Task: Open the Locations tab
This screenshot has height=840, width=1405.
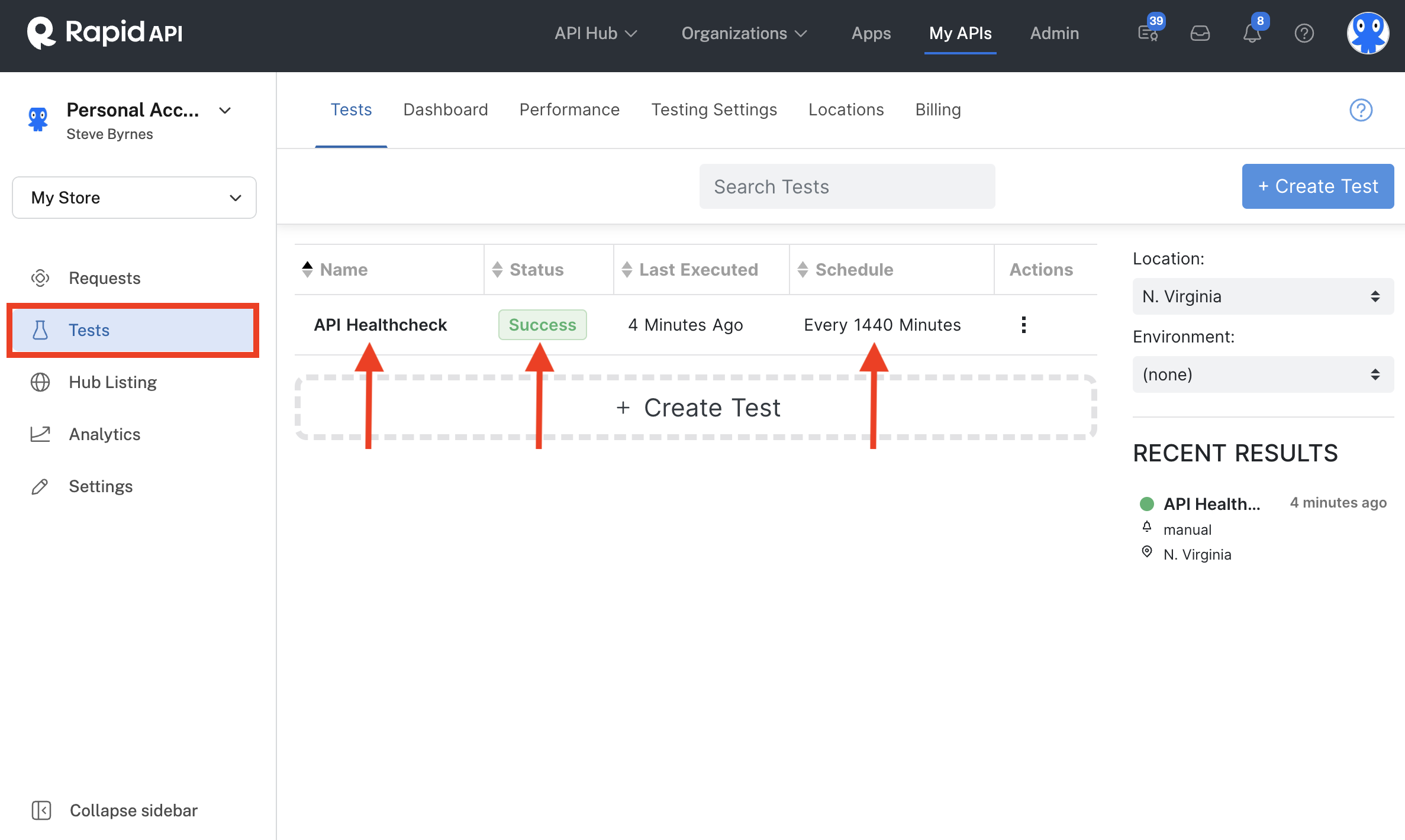Action: (x=846, y=110)
